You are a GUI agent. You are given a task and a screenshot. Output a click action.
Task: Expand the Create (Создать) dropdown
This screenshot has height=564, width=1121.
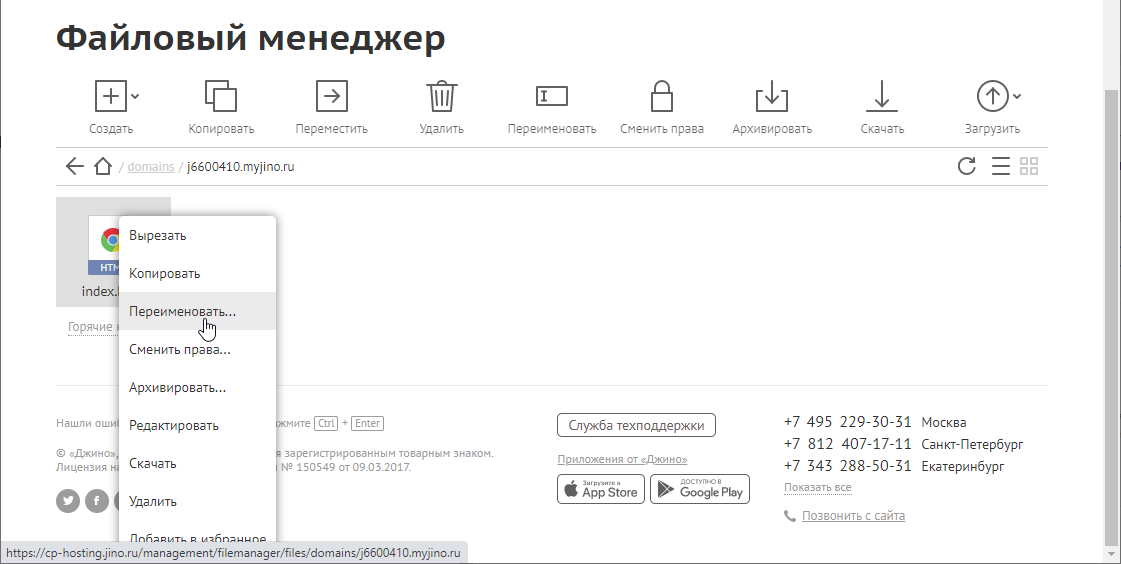pos(135,97)
